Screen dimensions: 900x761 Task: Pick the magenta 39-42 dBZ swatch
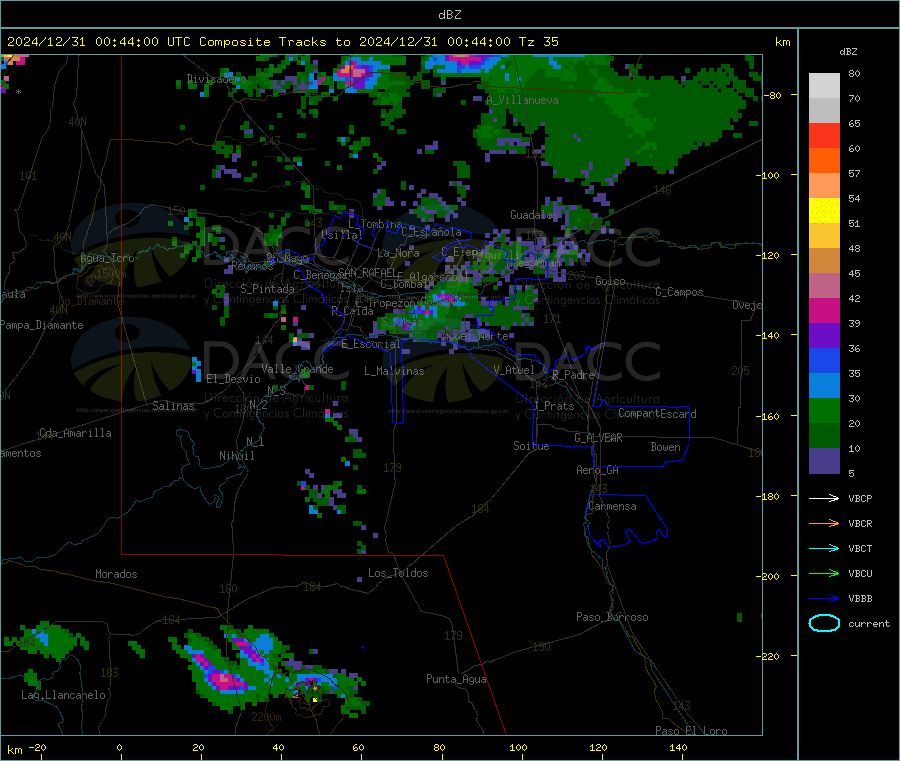click(824, 310)
